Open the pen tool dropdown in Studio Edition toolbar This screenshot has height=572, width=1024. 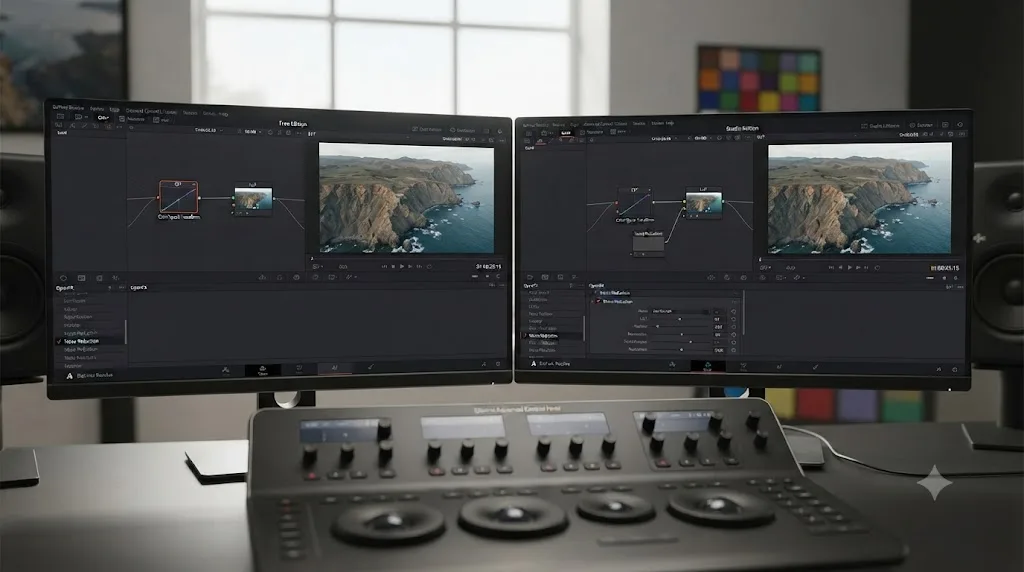tap(798, 278)
